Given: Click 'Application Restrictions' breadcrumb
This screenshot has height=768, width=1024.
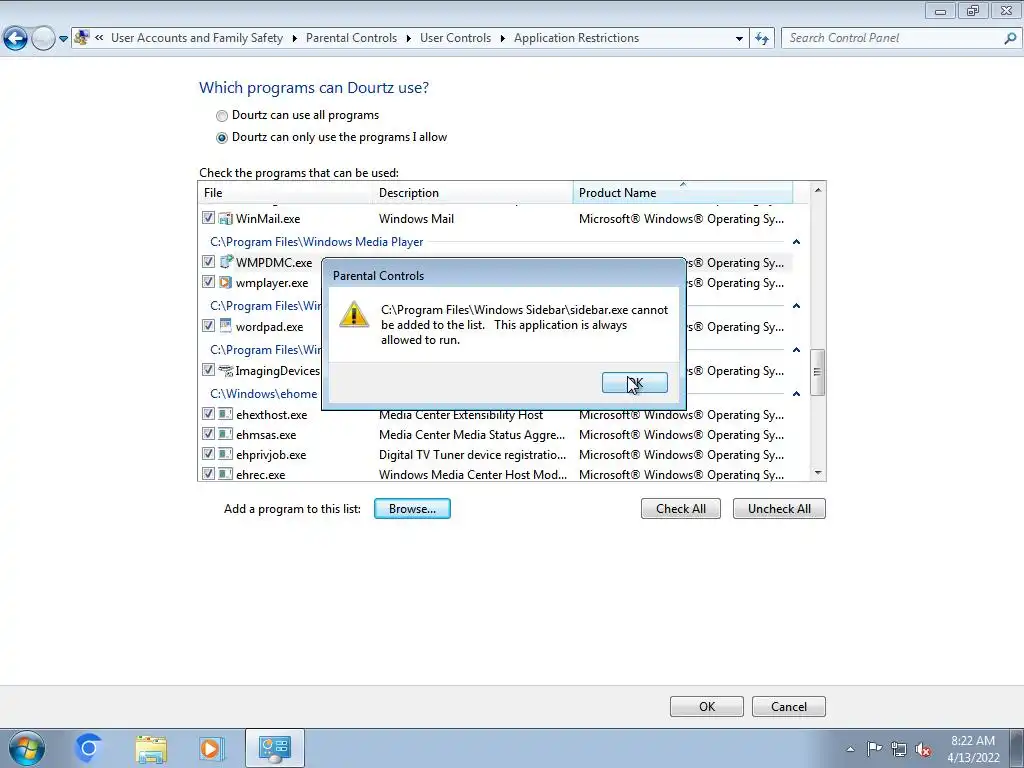Looking at the screenshot, I should point(576,38).
